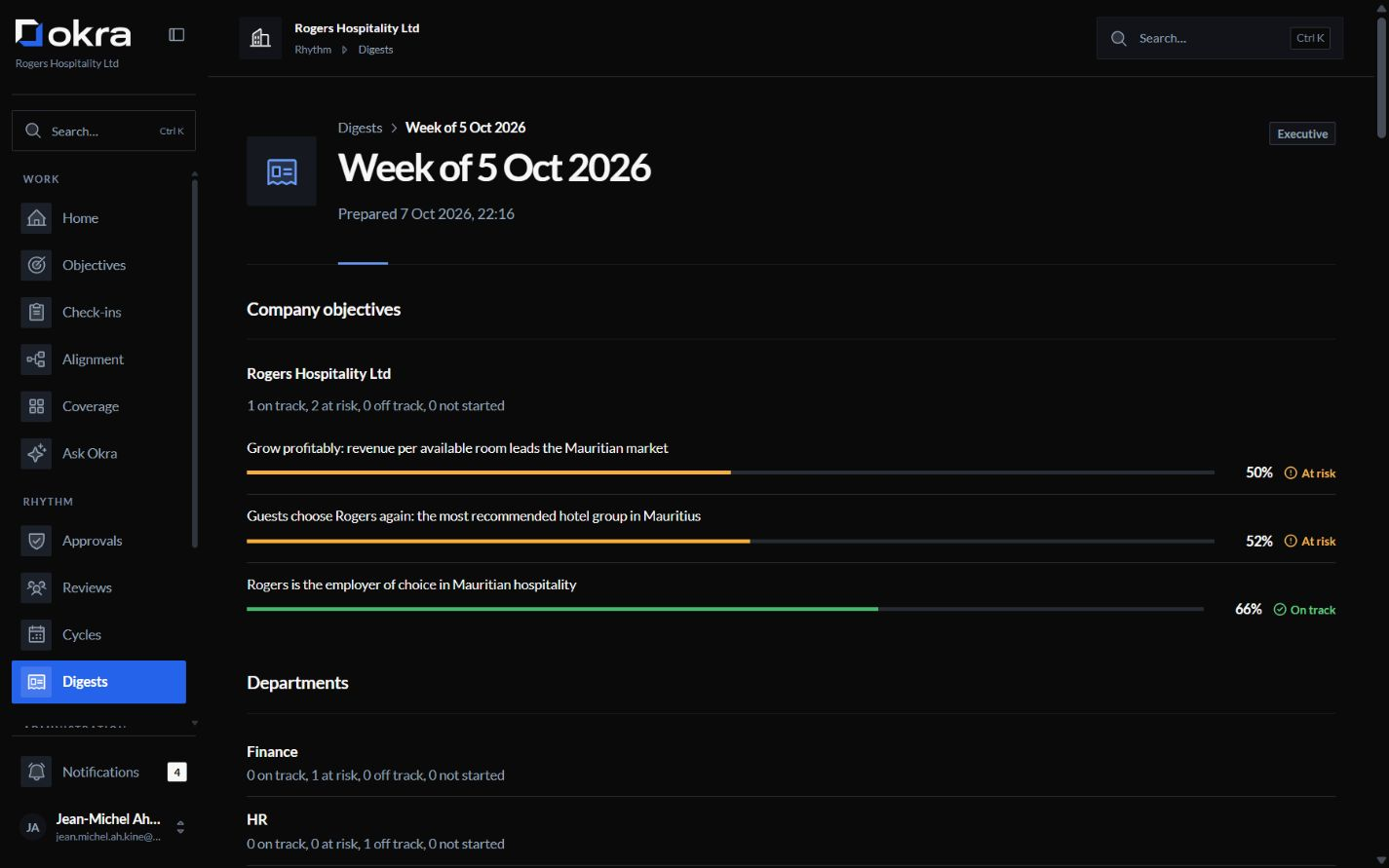Click the At risk status beside 52%
This screenshot has width=1389, height=868.
pyautogui.click(x=1310, y=541)
